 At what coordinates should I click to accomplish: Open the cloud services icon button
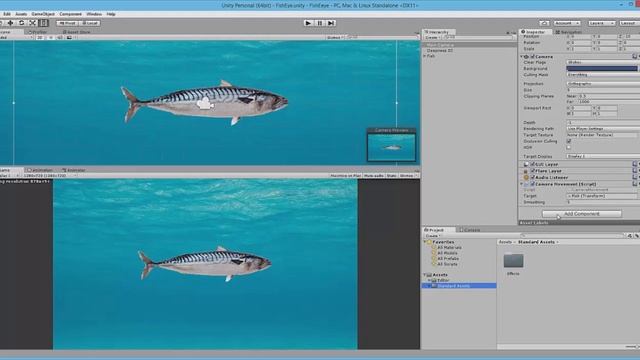(544, 23)
